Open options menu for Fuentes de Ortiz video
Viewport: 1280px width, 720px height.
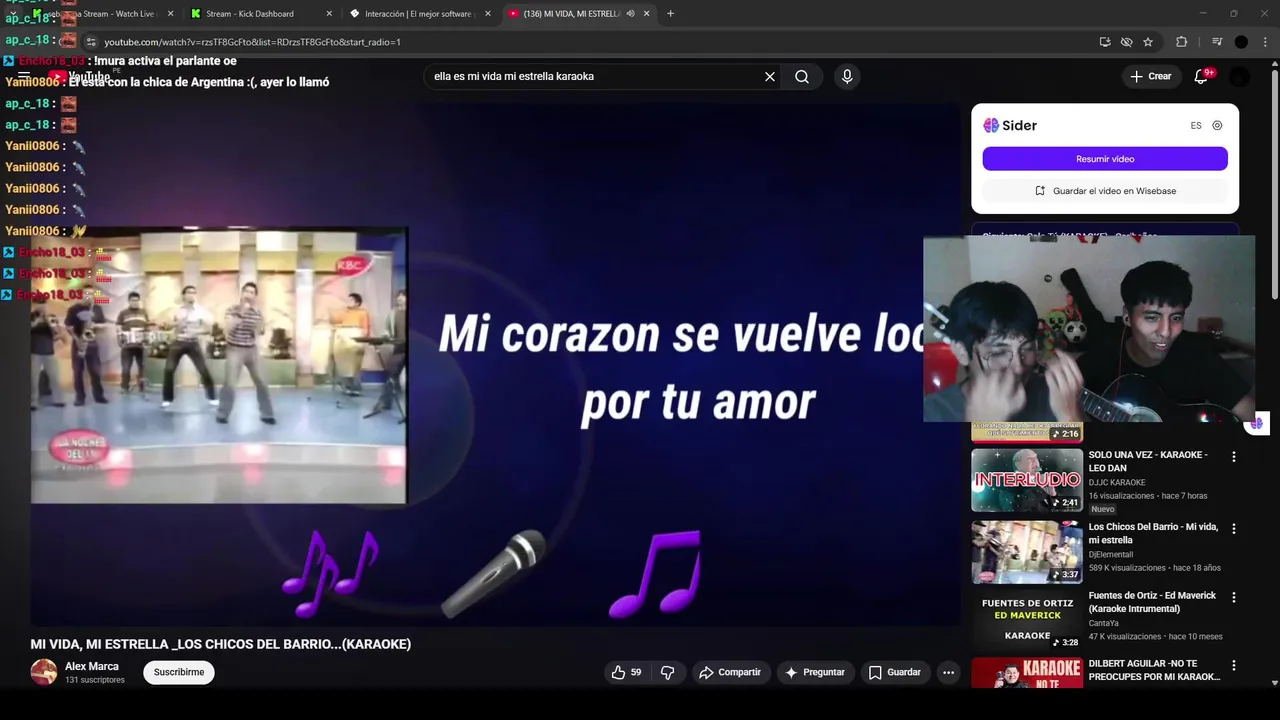[1233, 597]
